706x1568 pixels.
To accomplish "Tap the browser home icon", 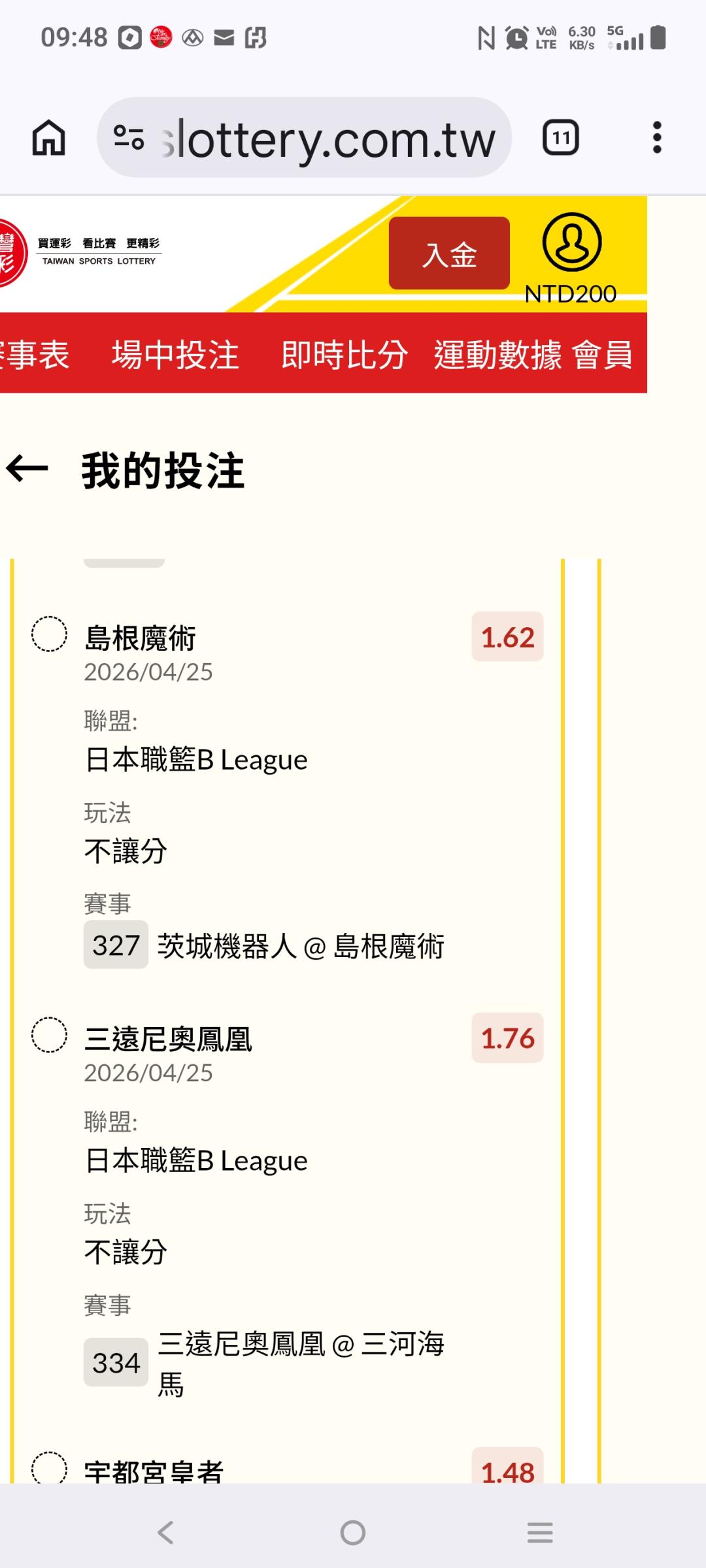I will (49, 138).
